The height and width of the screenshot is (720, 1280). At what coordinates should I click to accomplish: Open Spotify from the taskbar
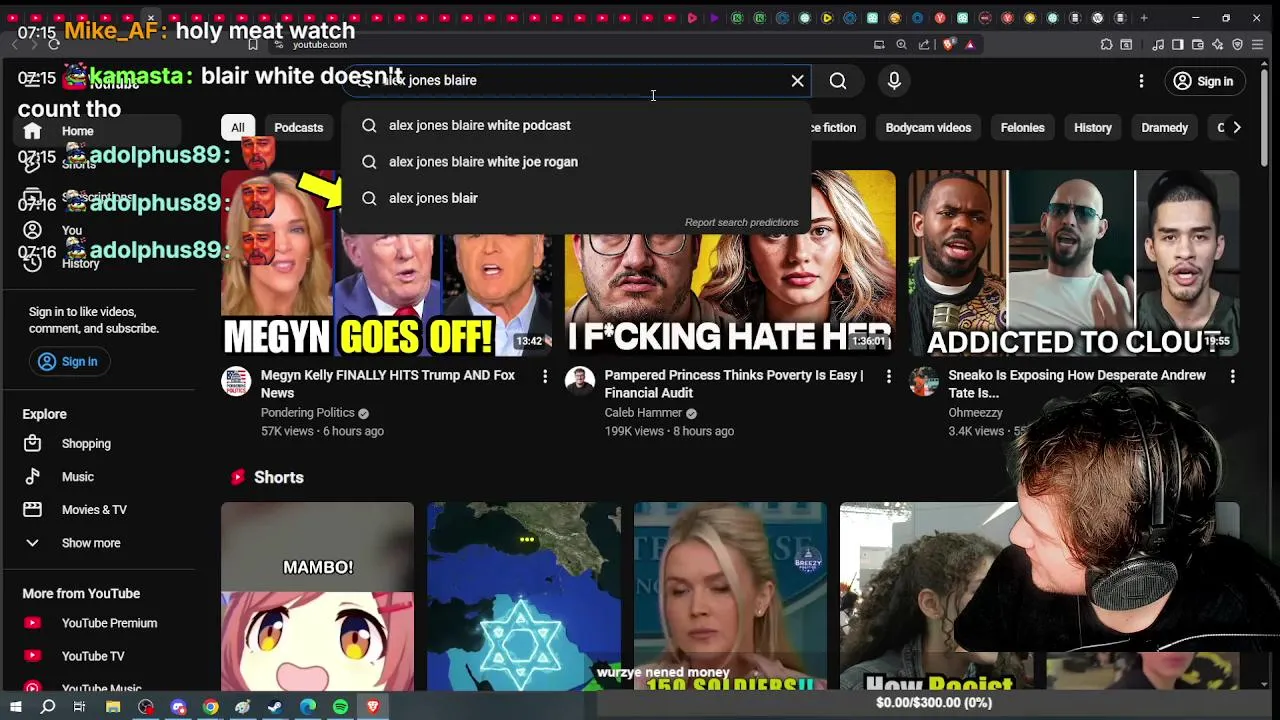coord(340,707)
